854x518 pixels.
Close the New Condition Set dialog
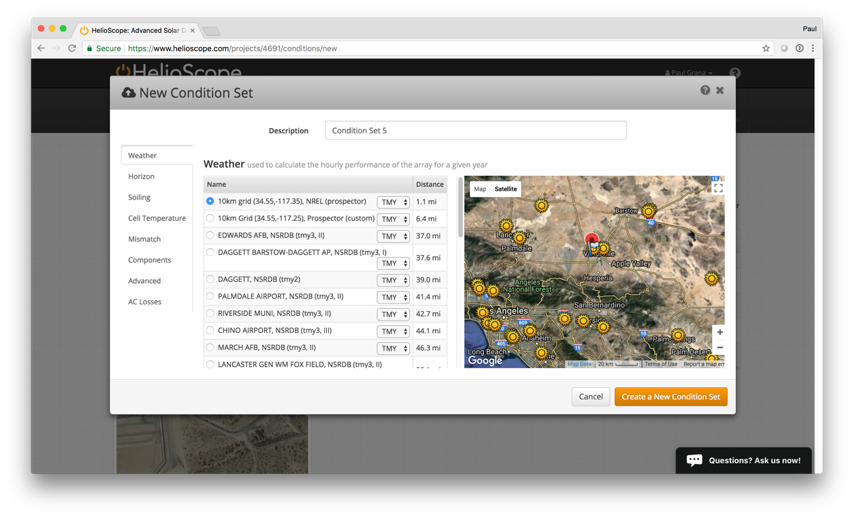[x=719, y=90]
